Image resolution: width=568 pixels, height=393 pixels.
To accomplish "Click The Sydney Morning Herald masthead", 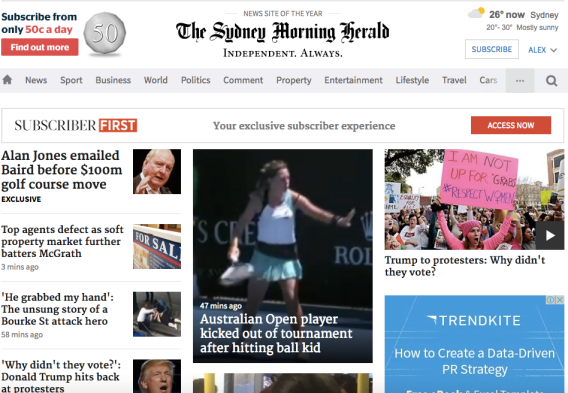I will pyautogui.click(x=283, y=32).
